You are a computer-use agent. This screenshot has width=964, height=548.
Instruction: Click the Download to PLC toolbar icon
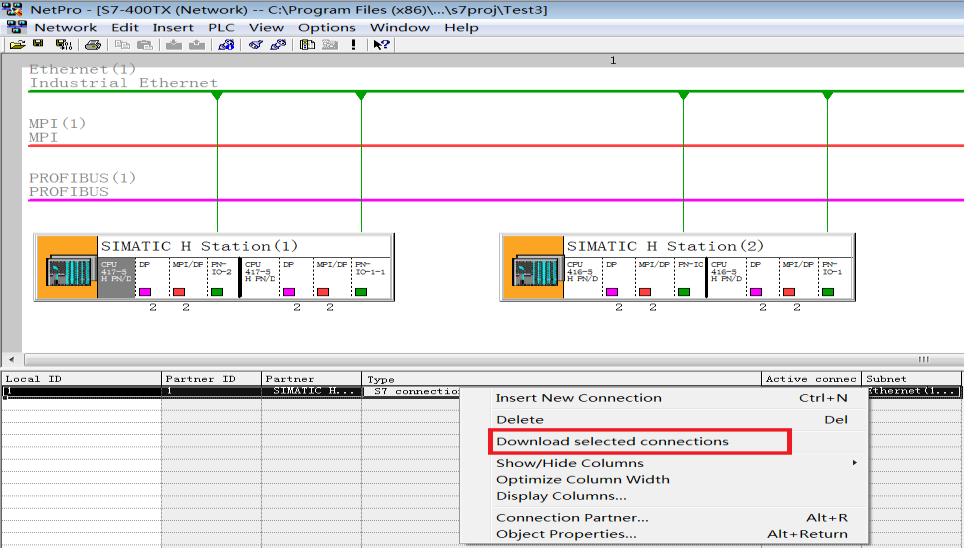[174, 44]
